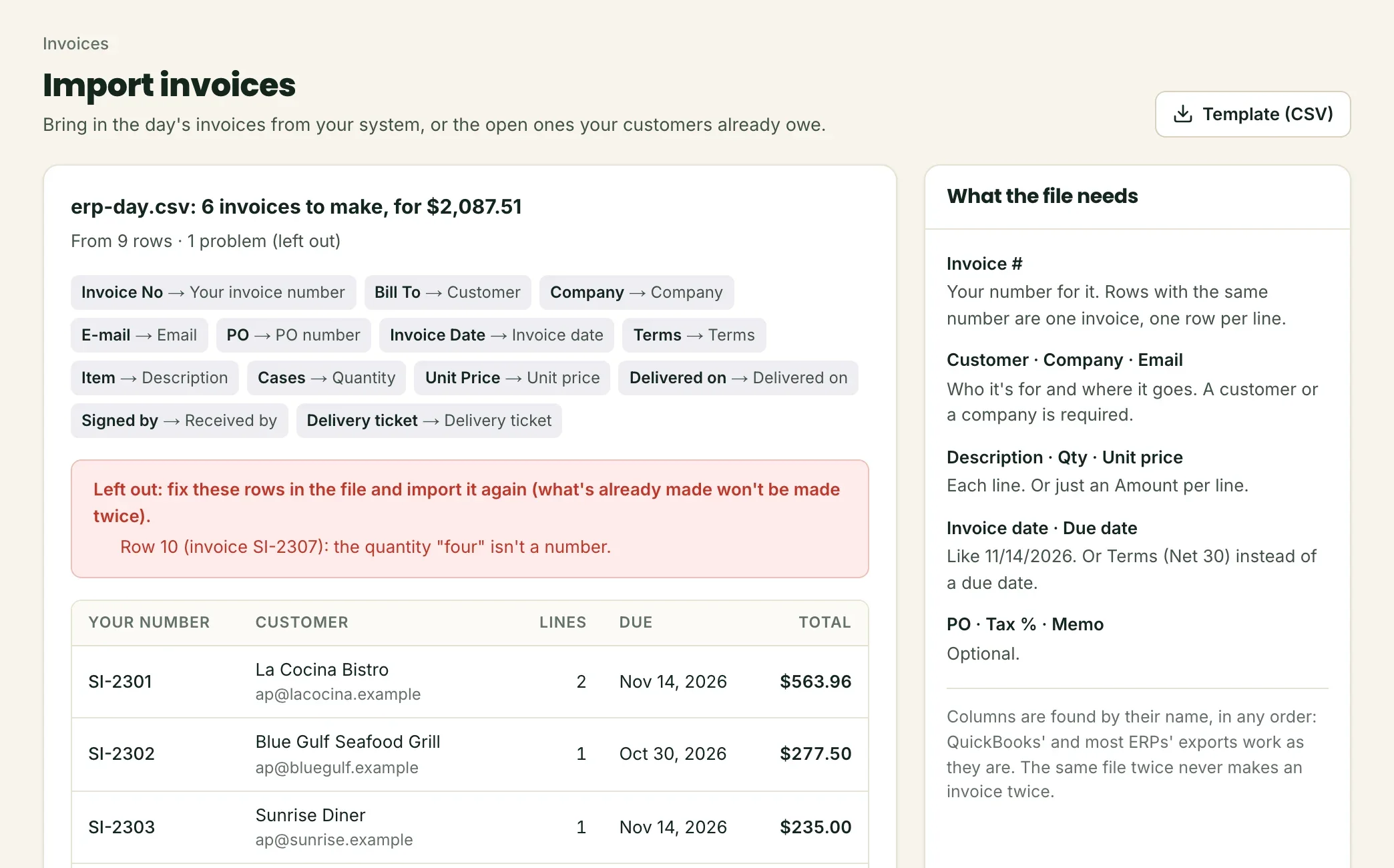Click the Description · Qty · Unit price heading
This screenshot has height=868, width=1394.
point(1064,457)
